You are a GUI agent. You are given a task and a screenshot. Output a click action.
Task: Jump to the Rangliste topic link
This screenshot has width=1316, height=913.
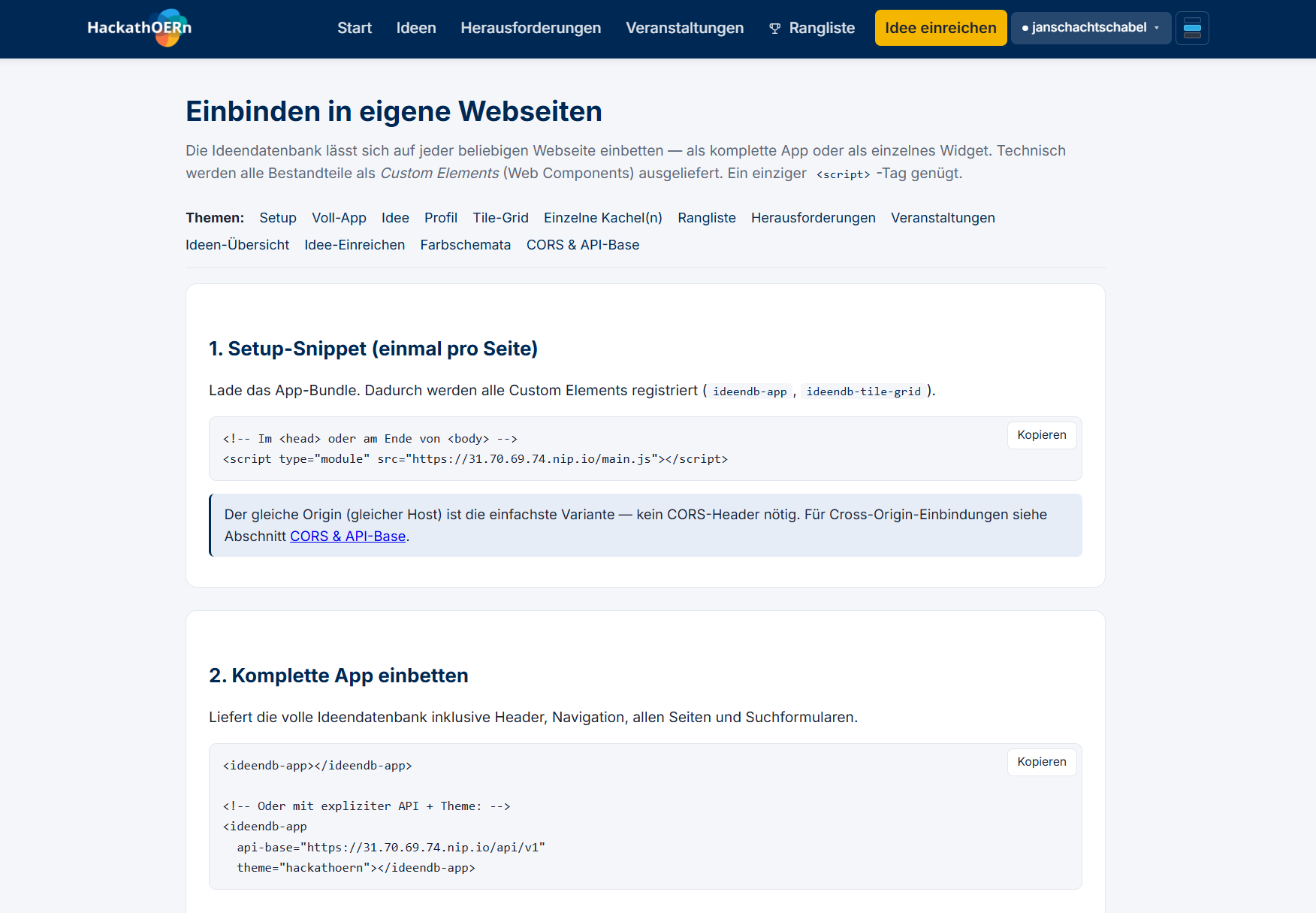[707, 218]
